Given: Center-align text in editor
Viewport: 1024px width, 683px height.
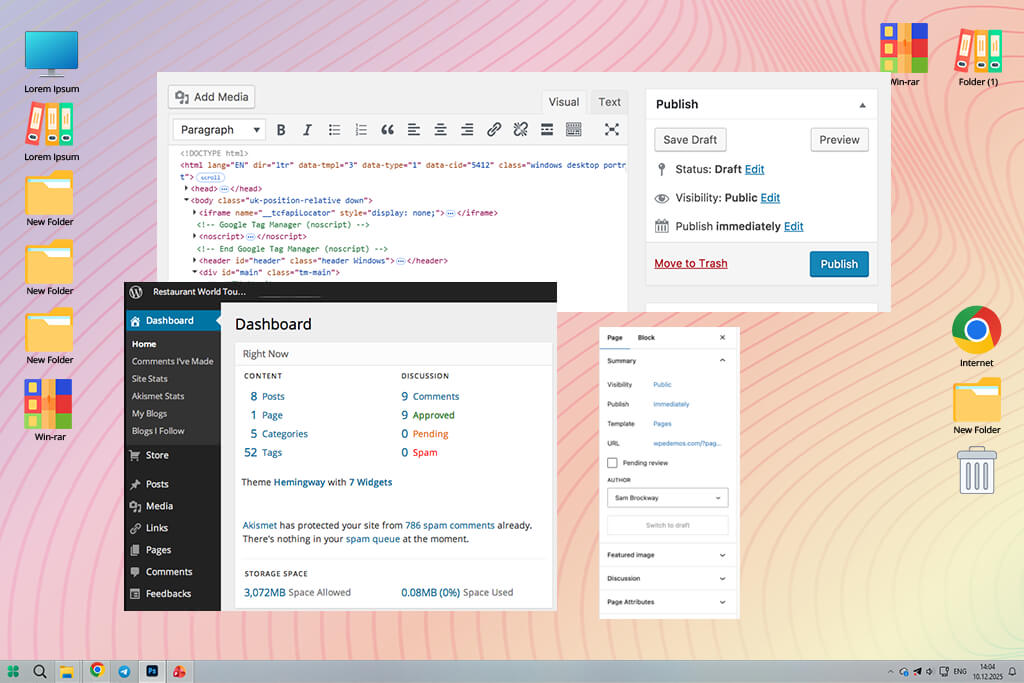Looking at the screenshot, I should click(x=441, y=130).
